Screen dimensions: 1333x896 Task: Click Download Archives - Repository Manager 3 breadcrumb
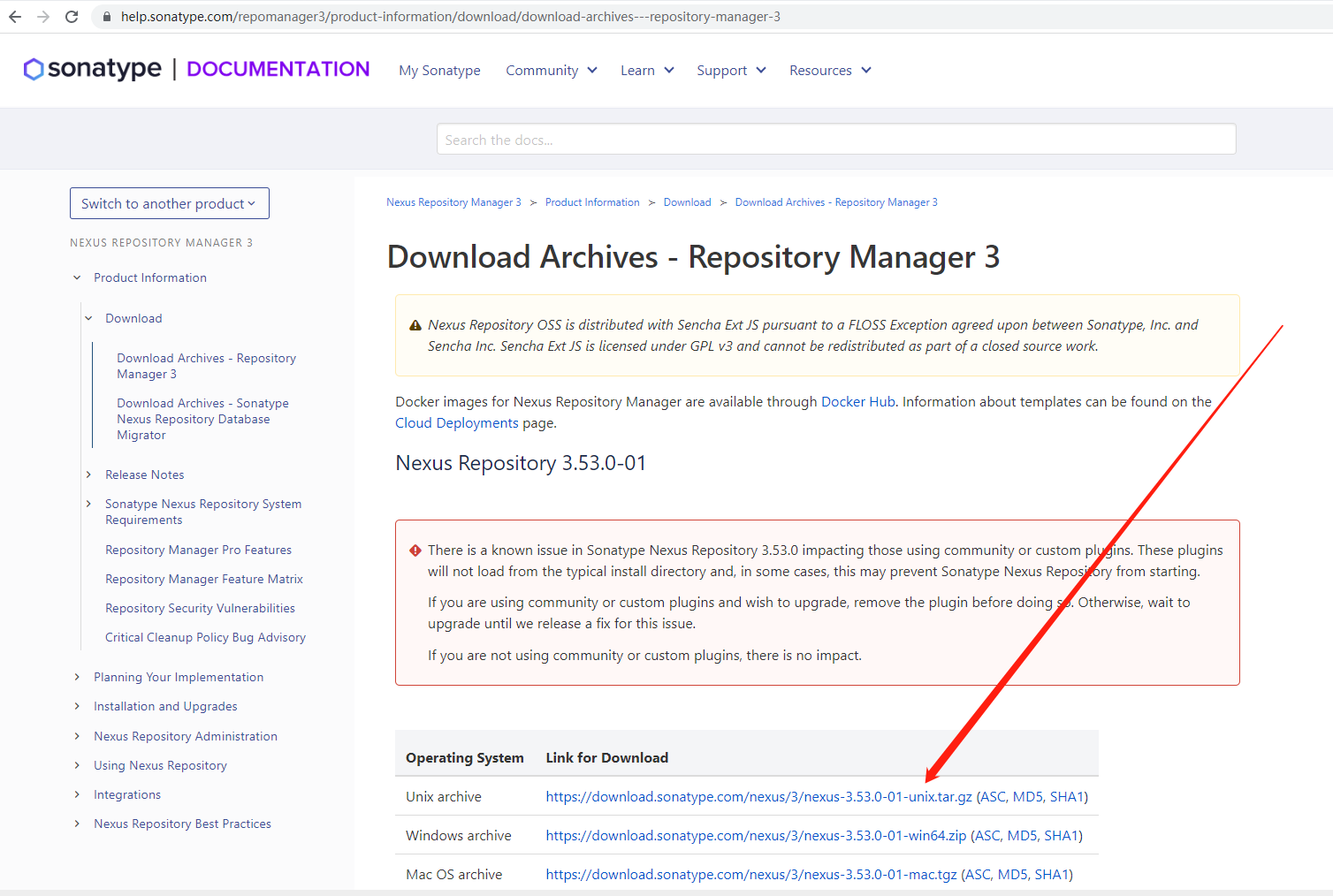click(836, 202)
